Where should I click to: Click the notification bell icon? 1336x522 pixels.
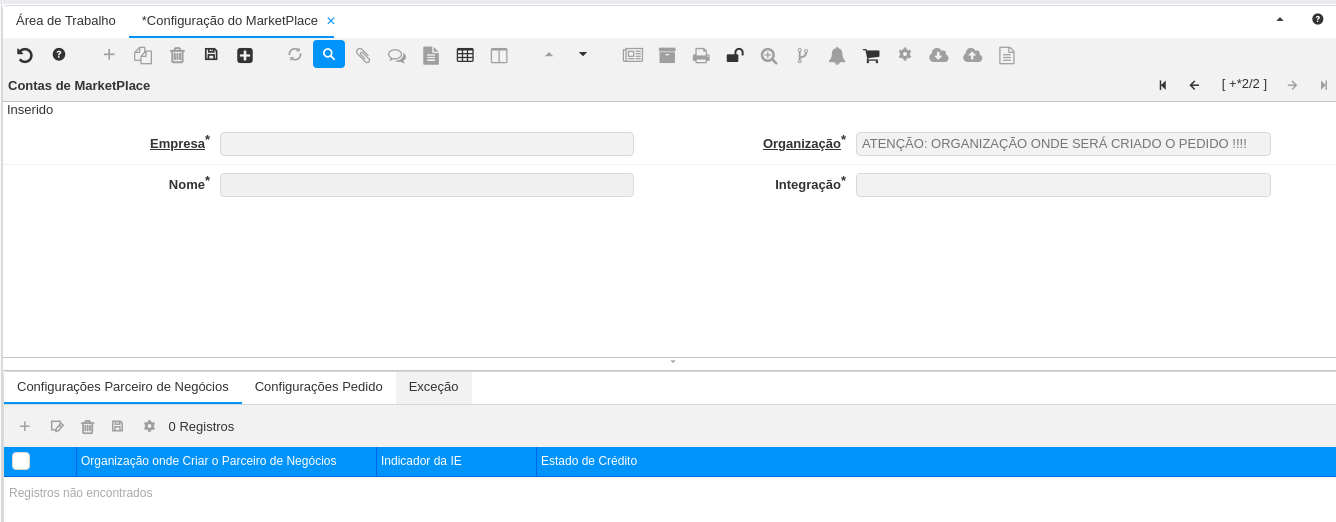click(837, 55)
